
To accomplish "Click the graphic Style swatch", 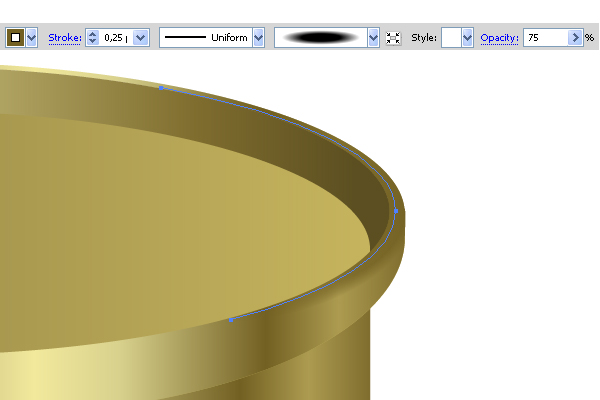I will (x=451, y=38).
